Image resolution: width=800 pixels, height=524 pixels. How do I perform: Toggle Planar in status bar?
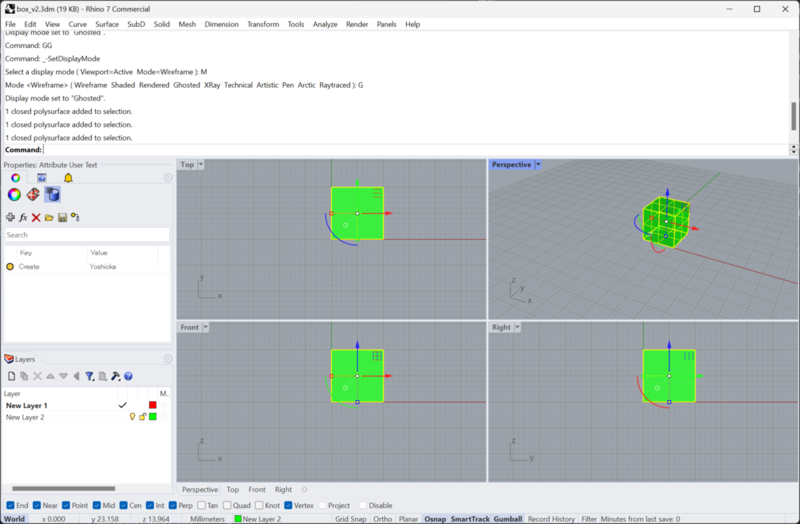408,519
